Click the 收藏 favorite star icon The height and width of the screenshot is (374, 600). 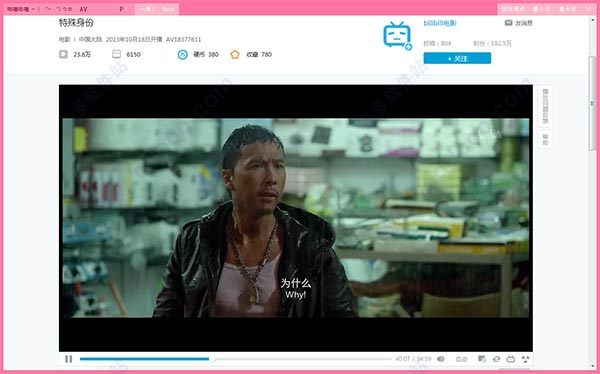pos(235,55)
